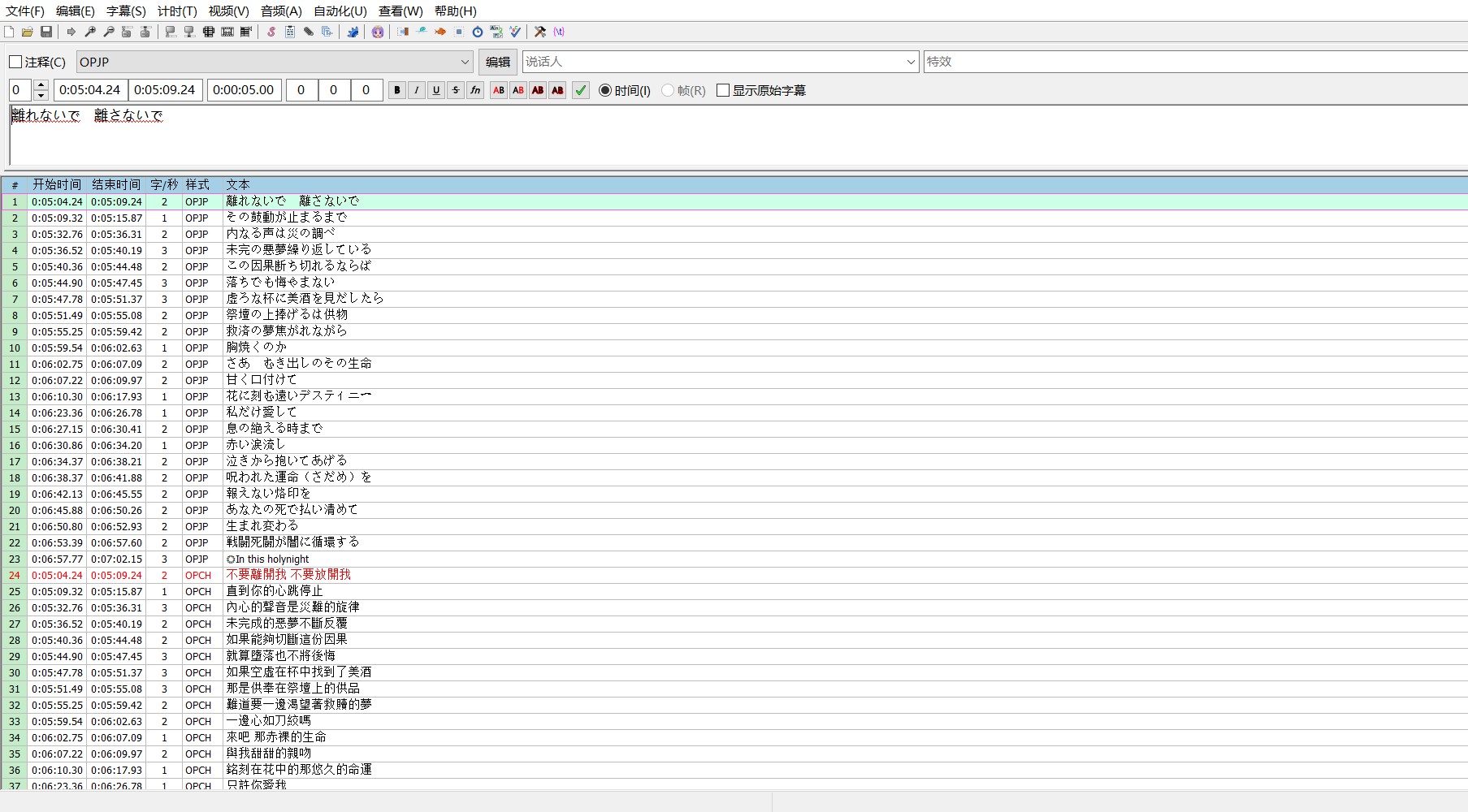This screenshot has height=812, width=1468.
Task: Open the Fonts Collector
Action: tap(327, 32)
